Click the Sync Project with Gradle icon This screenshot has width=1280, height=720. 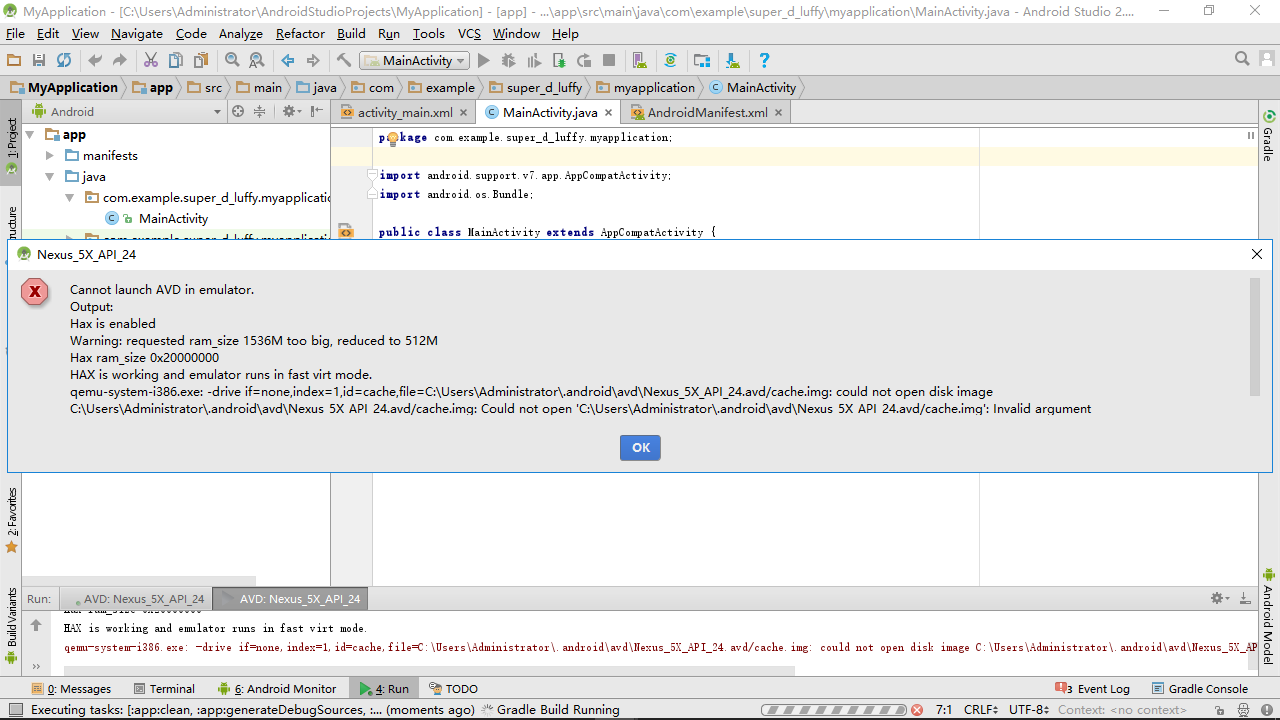(x=670, y=61)
